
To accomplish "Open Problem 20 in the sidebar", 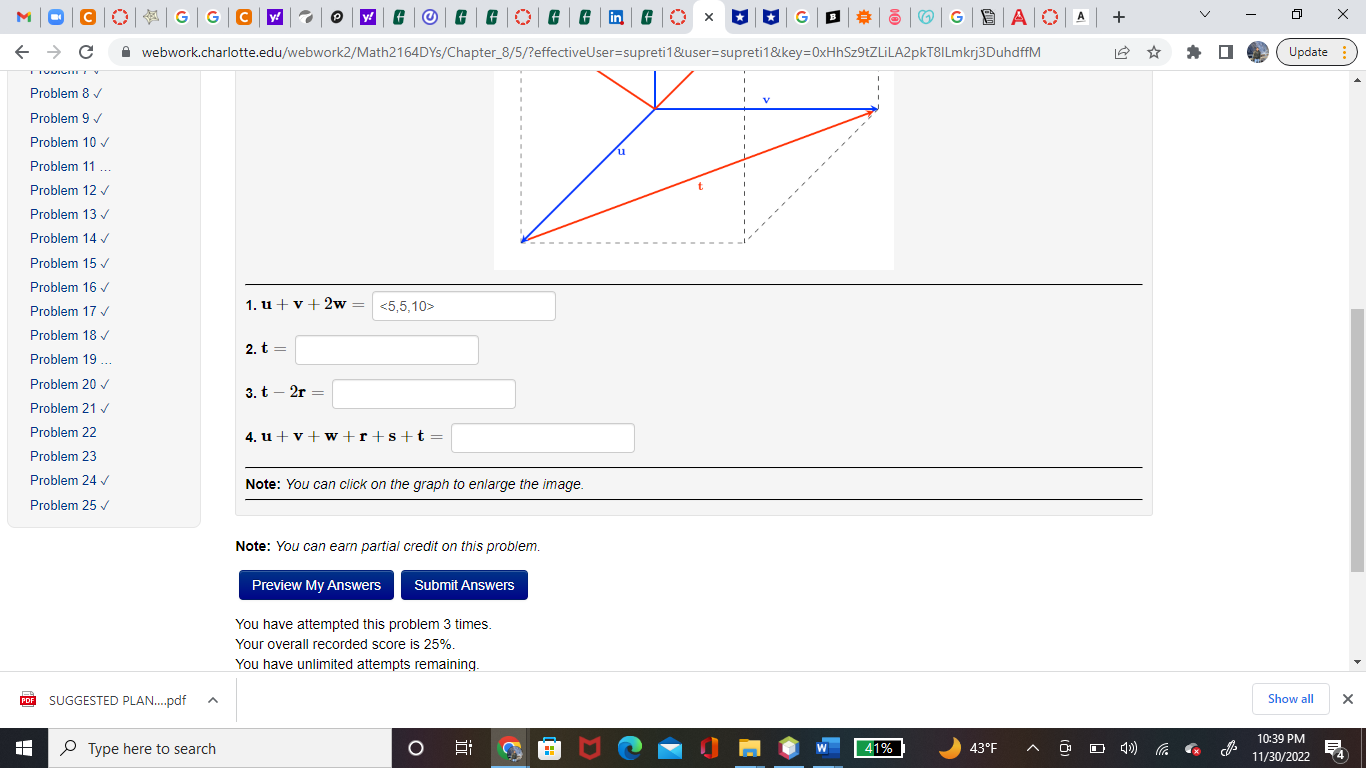I will [70, 384].
